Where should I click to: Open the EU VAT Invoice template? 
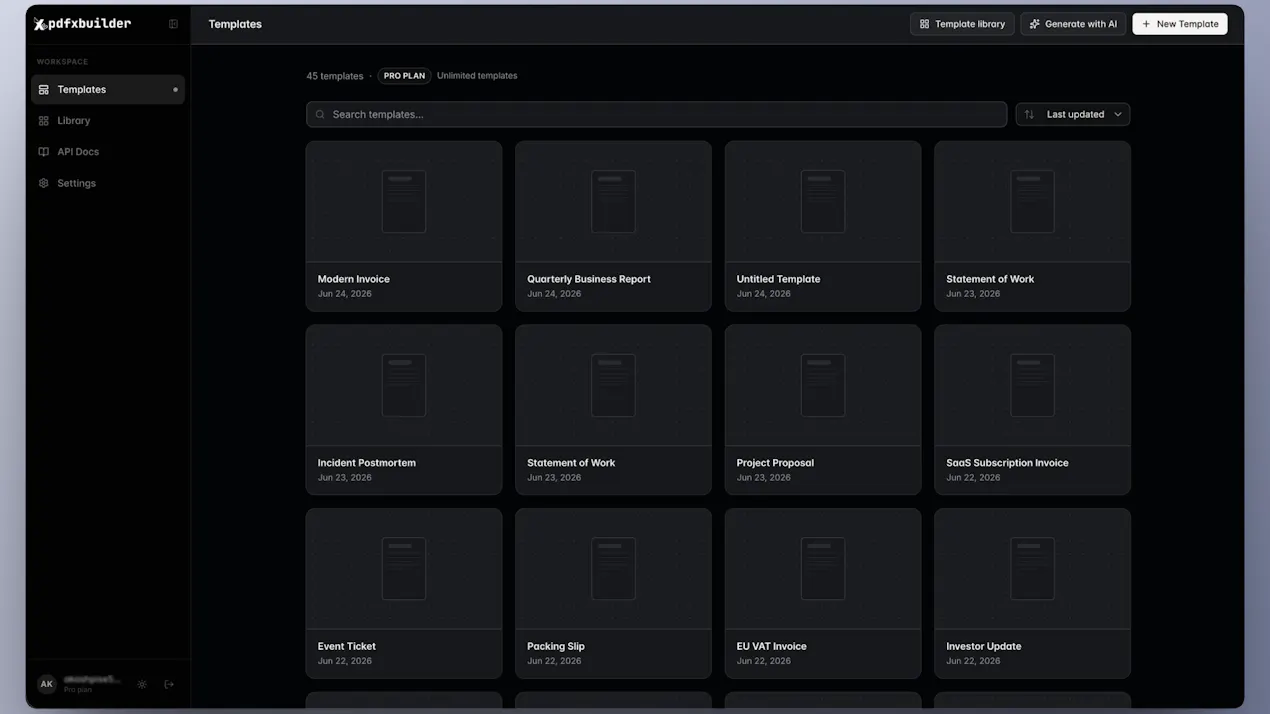click(823, 593)
